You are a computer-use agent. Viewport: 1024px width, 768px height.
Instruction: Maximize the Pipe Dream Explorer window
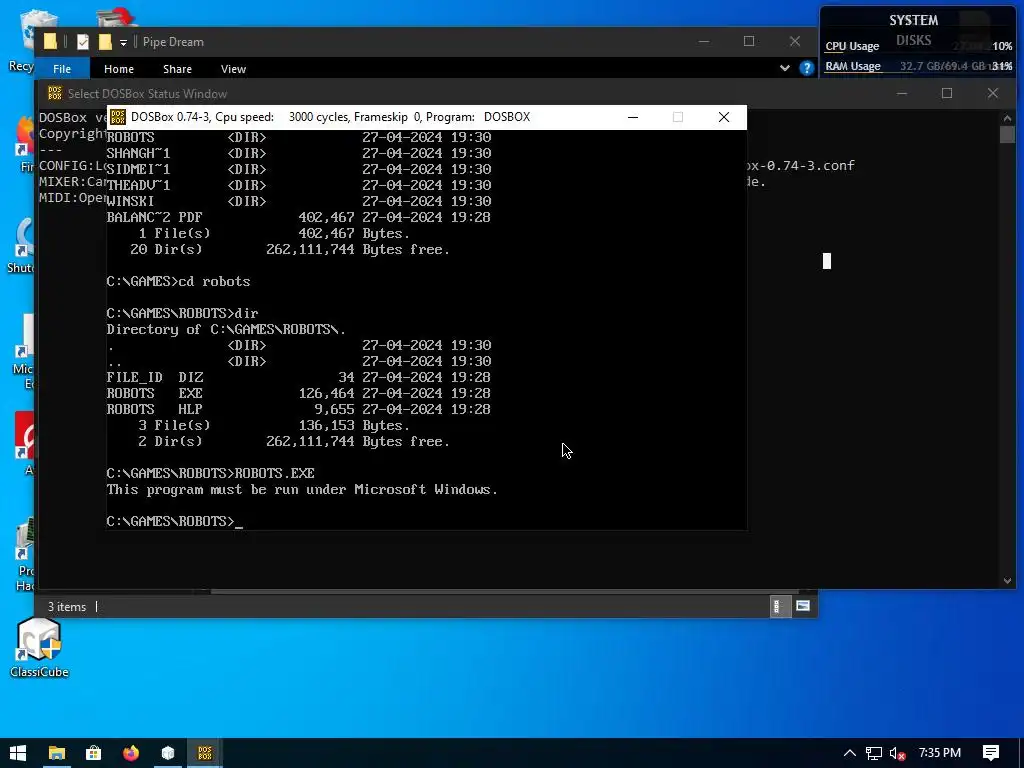pyautogui.click(x=749, y=41)
